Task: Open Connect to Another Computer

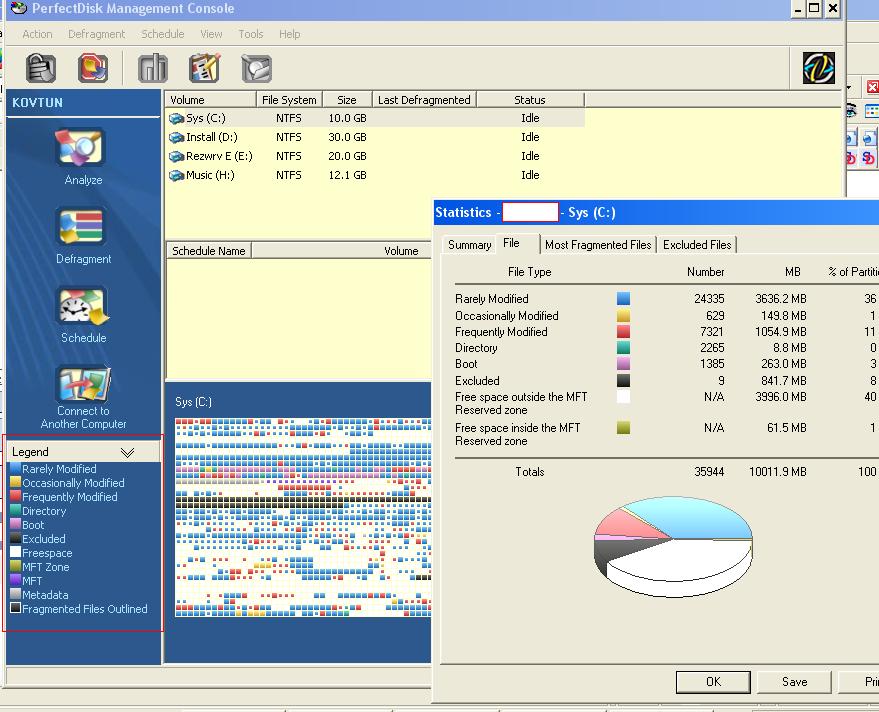Action: point(83,397)
